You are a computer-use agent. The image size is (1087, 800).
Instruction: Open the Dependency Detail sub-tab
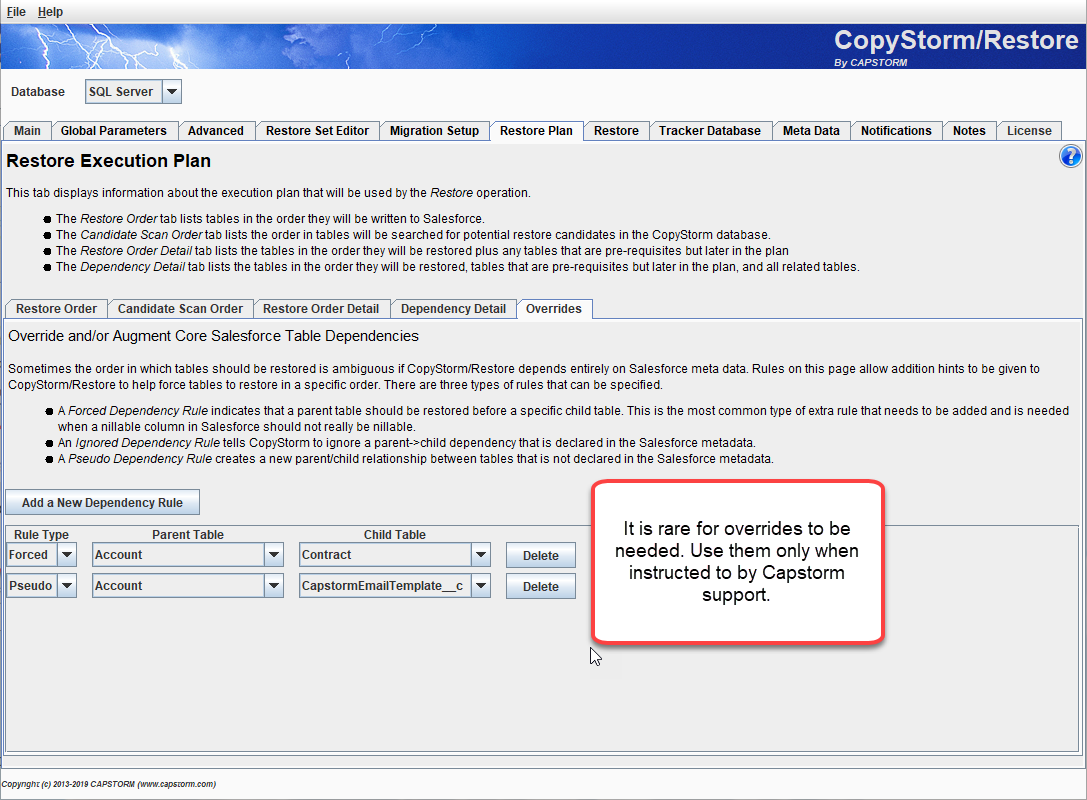(x=453, y=309)
